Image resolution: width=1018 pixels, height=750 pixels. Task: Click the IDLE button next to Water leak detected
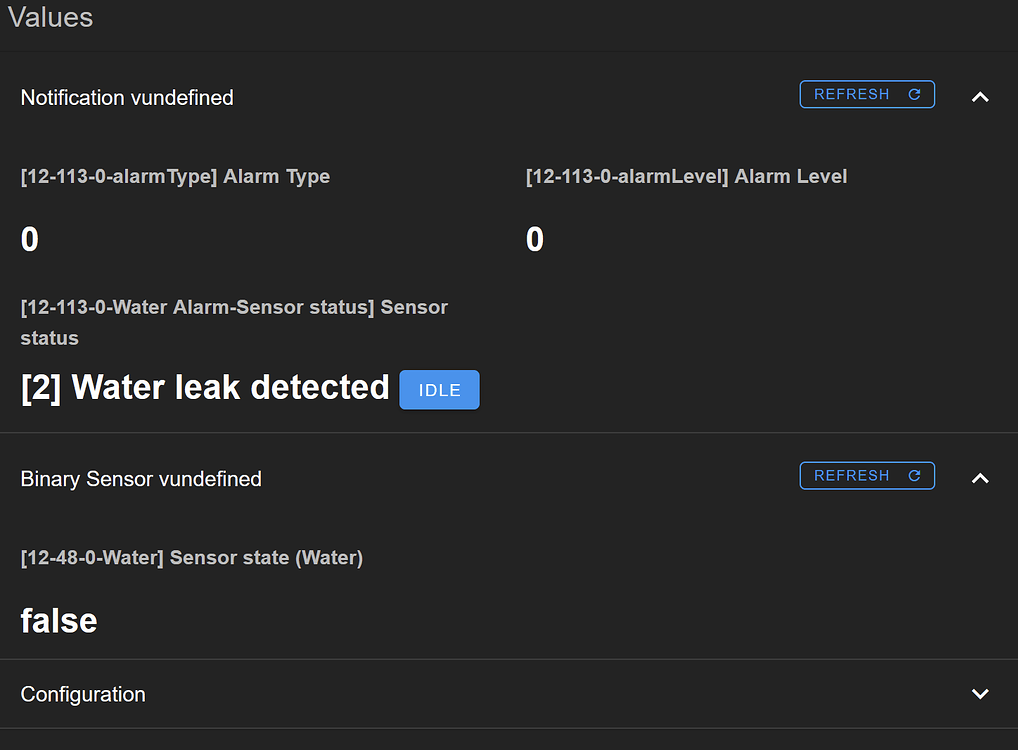click(x=439, y=390)
